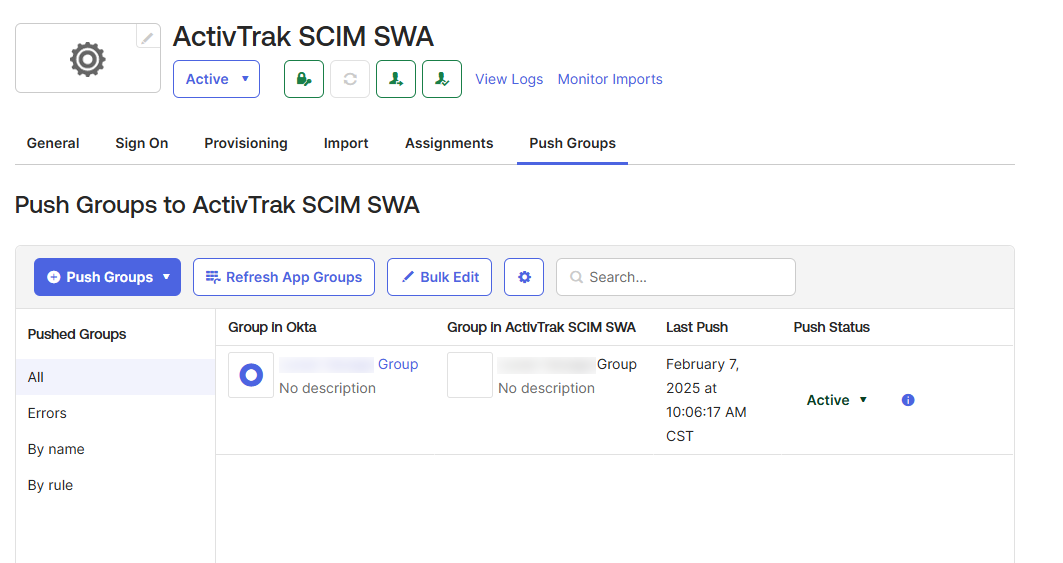Click the user checkmark icon button
This screenshot has height=563, width=1063.
click(442, 79)
